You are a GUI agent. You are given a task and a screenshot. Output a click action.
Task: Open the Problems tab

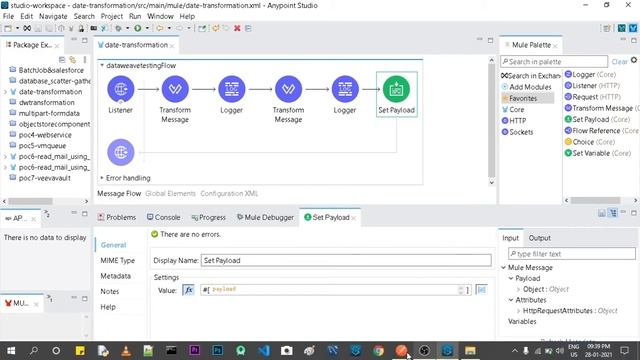(117, 218)
